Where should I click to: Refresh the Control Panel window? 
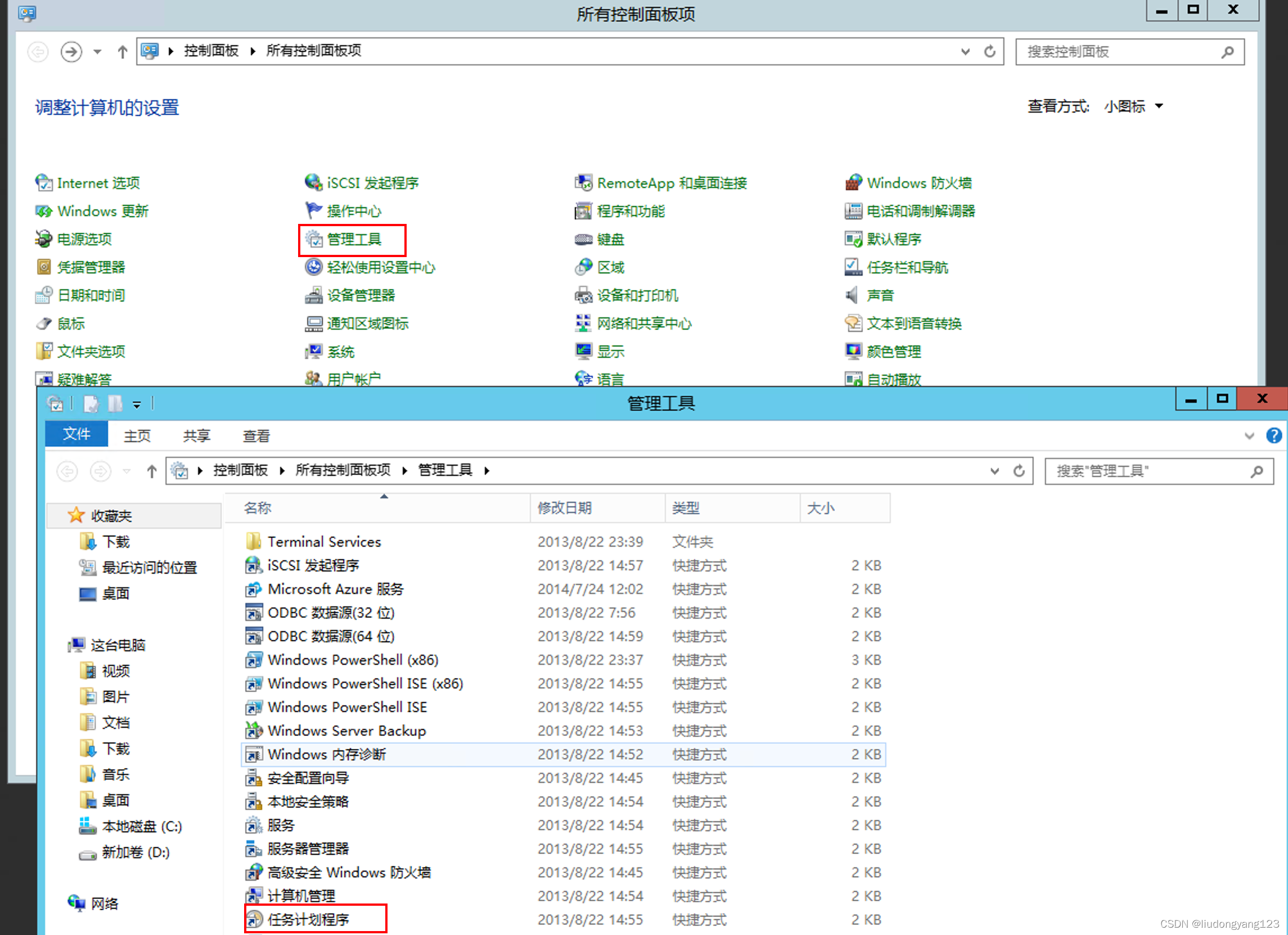[x=989, y=52]
